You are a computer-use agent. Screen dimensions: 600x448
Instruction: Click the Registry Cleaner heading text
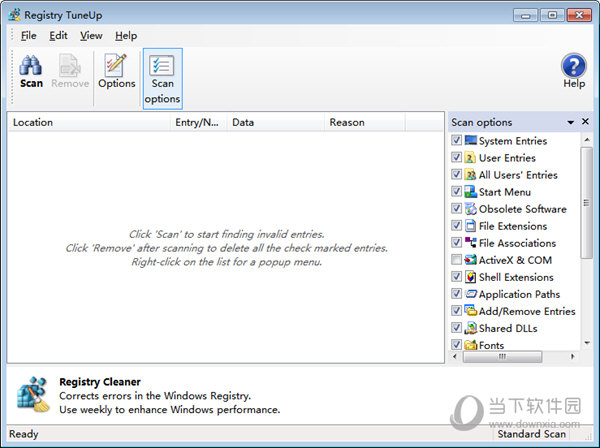click(x=100, y=382)
